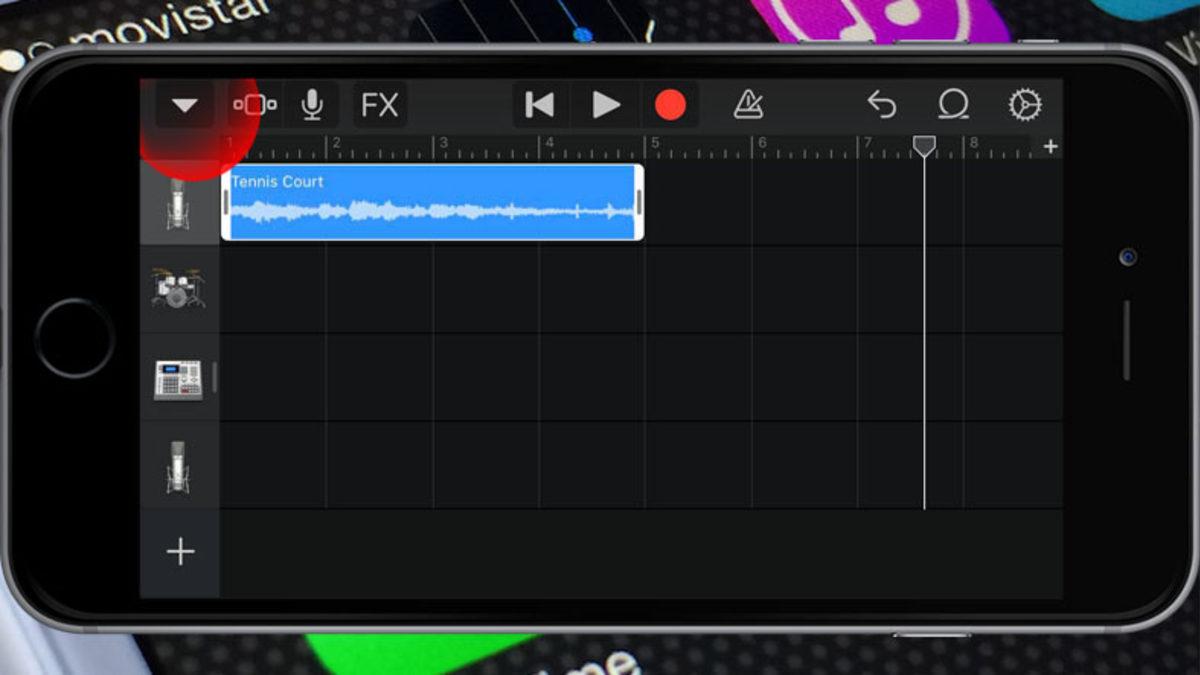Switch to the track view button
This screenshot has width=1200, height=675.
tap(255, 105)
